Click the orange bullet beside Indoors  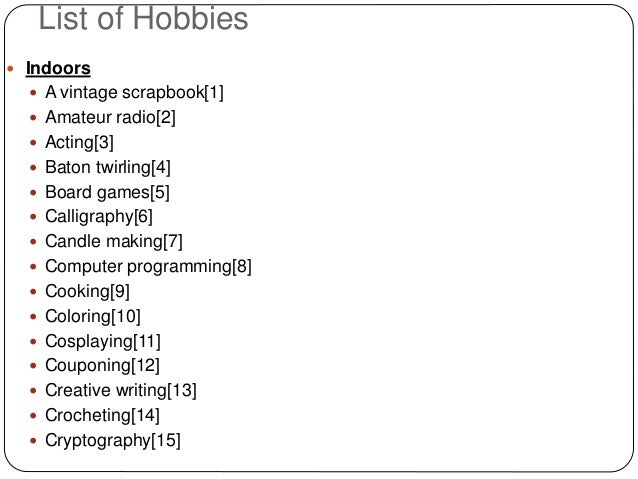tap(11, 68)
